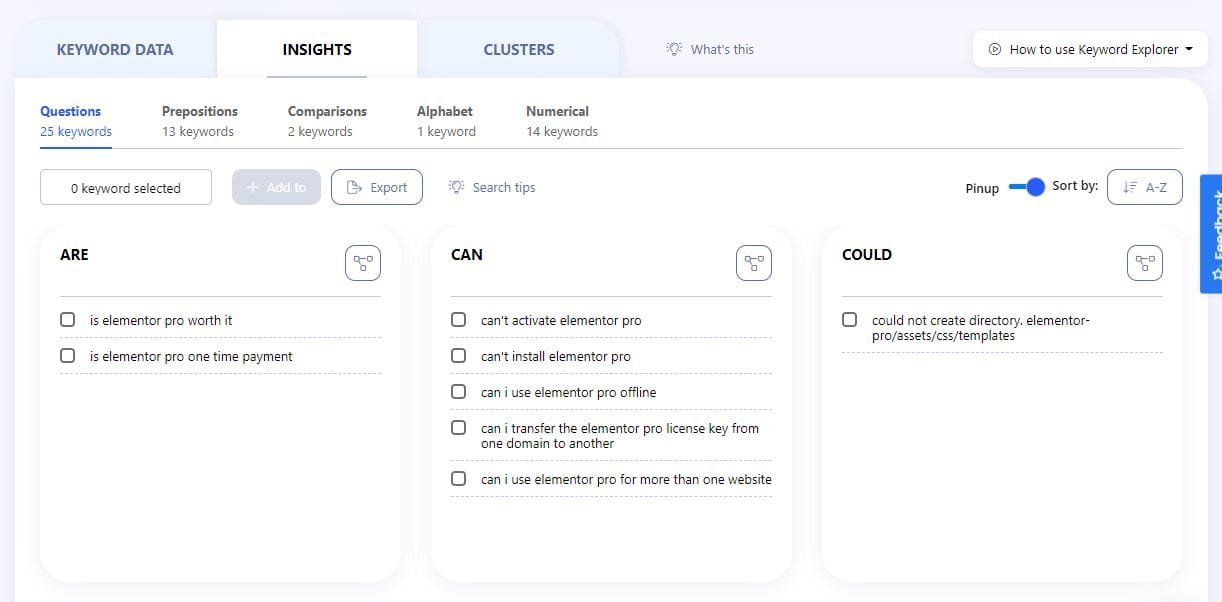Select 'can't activate elementor pro' checkbox

[x=458, y=320]
